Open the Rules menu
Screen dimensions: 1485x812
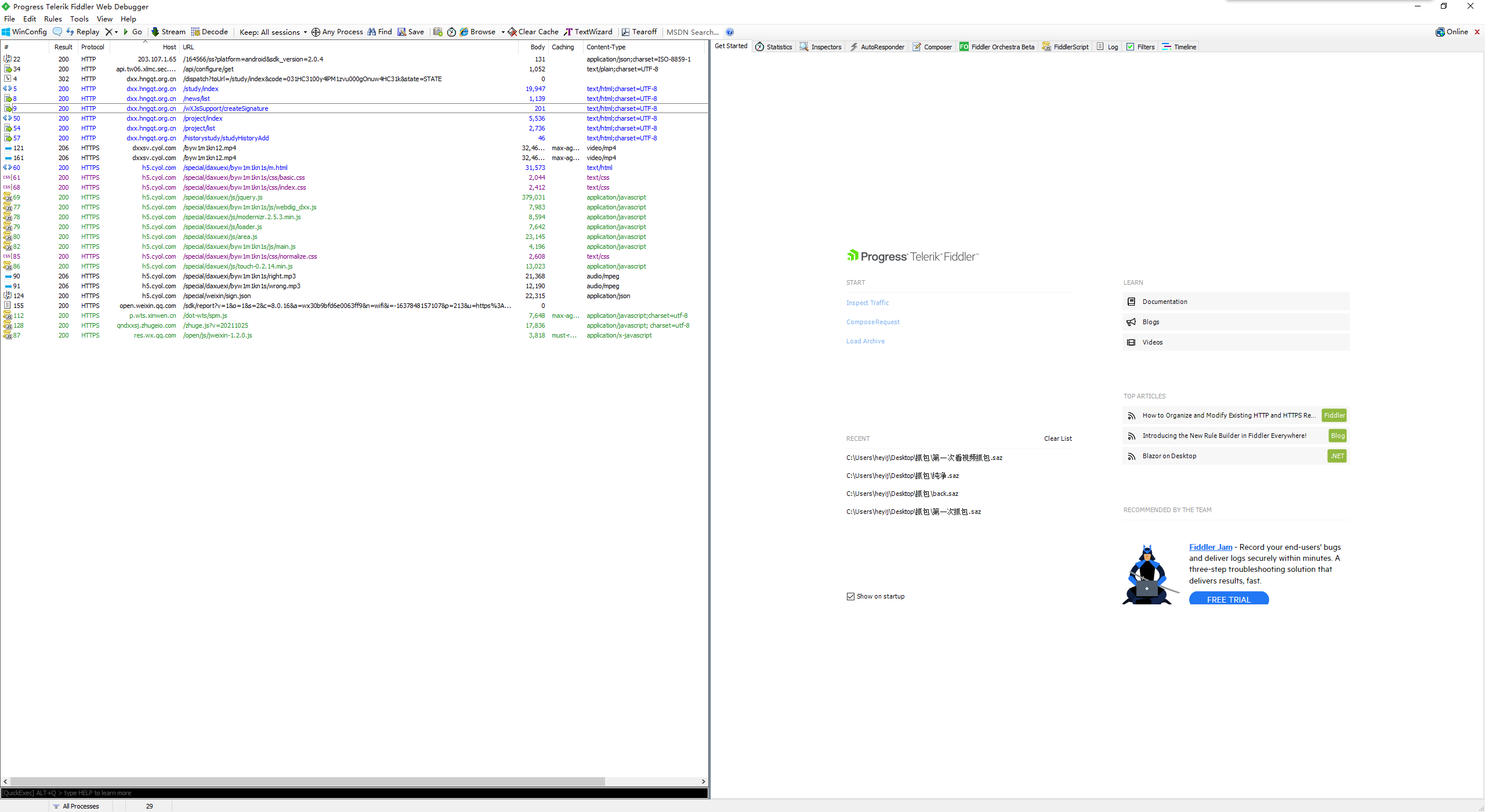pyautogui.click(x=53, y=19)
